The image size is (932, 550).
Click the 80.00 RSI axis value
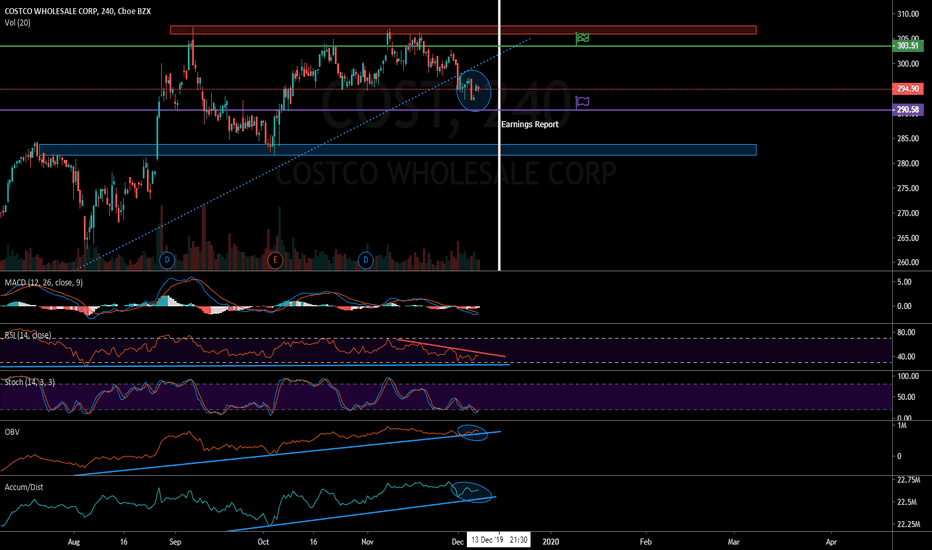(x=906, y=332)
